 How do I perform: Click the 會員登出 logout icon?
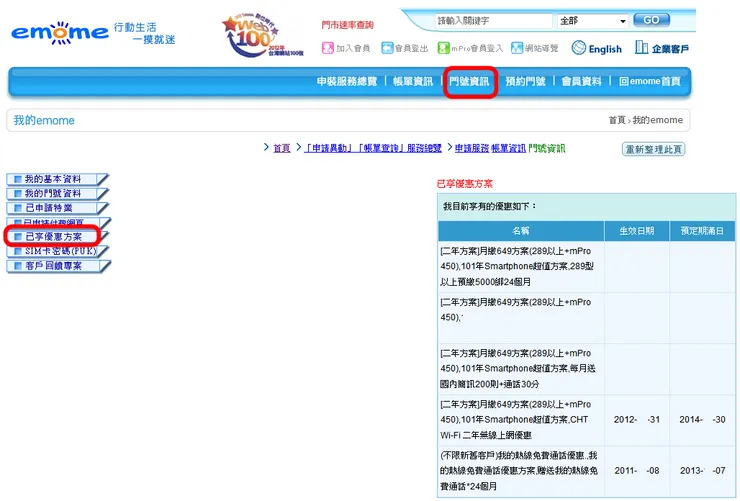coord(387,48)
